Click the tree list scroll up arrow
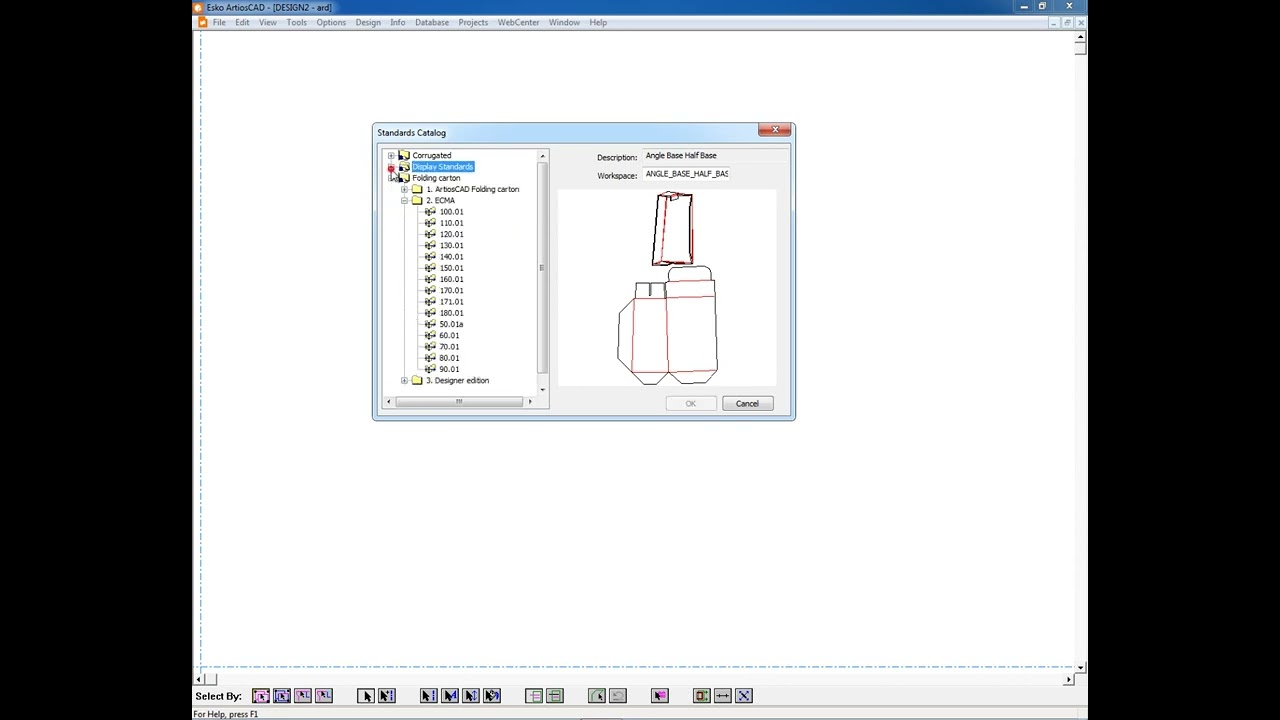 (543, 156)
